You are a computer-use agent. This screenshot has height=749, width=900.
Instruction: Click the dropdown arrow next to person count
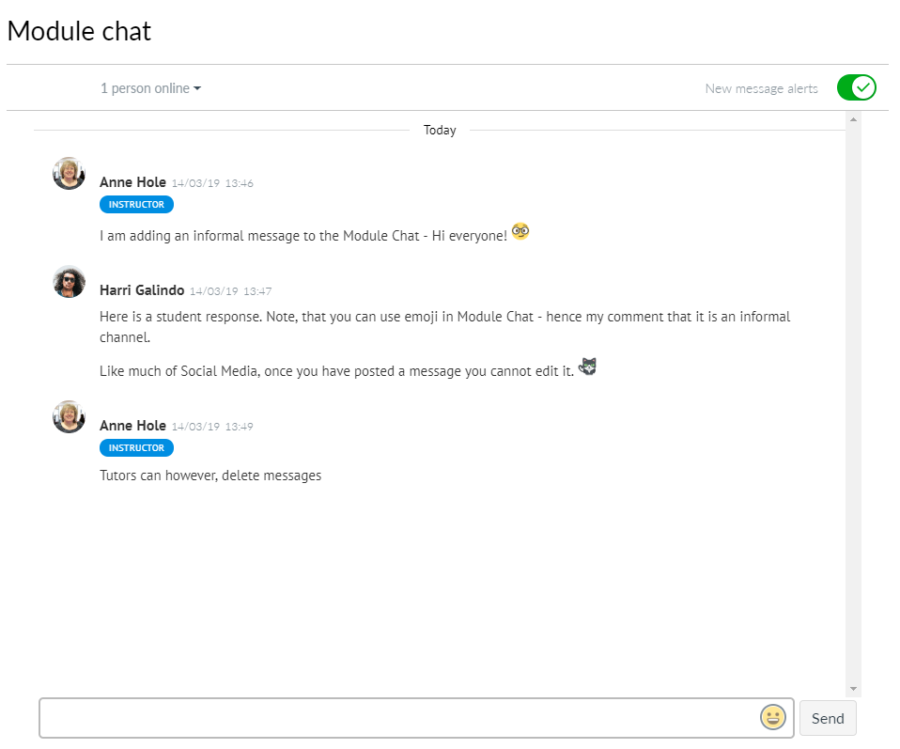click(197, 88)
